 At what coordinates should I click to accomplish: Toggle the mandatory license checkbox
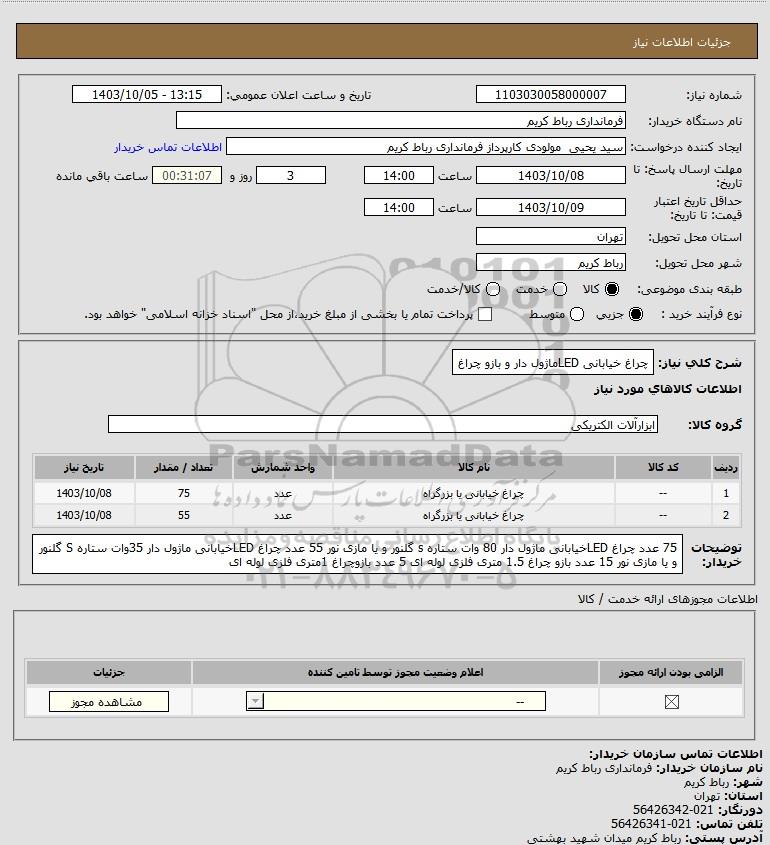tap(671, 702)
